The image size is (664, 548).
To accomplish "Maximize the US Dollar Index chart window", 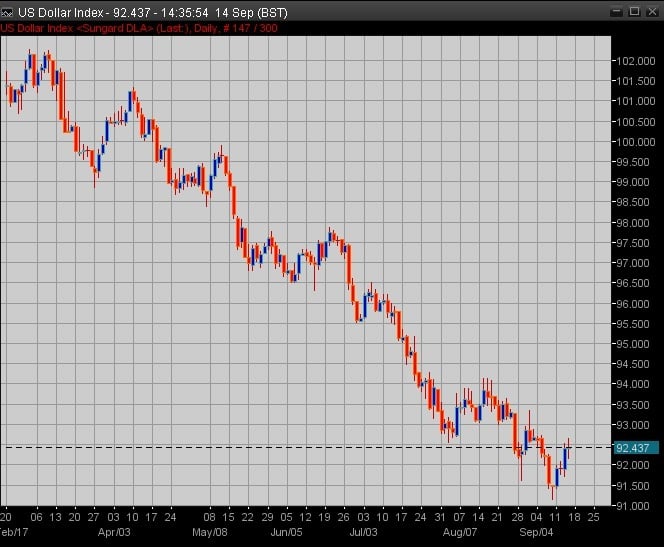I will pos(633,10).
